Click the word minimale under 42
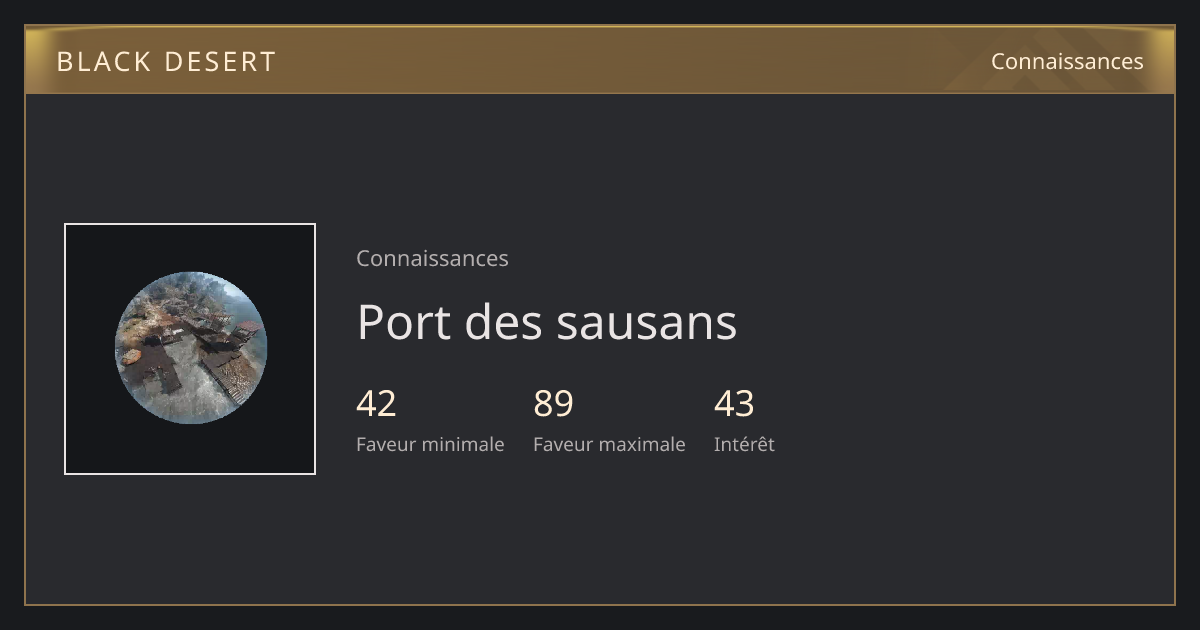Image resolution: width=1200 pixels, height=630 pixels. tap(463, 444)
